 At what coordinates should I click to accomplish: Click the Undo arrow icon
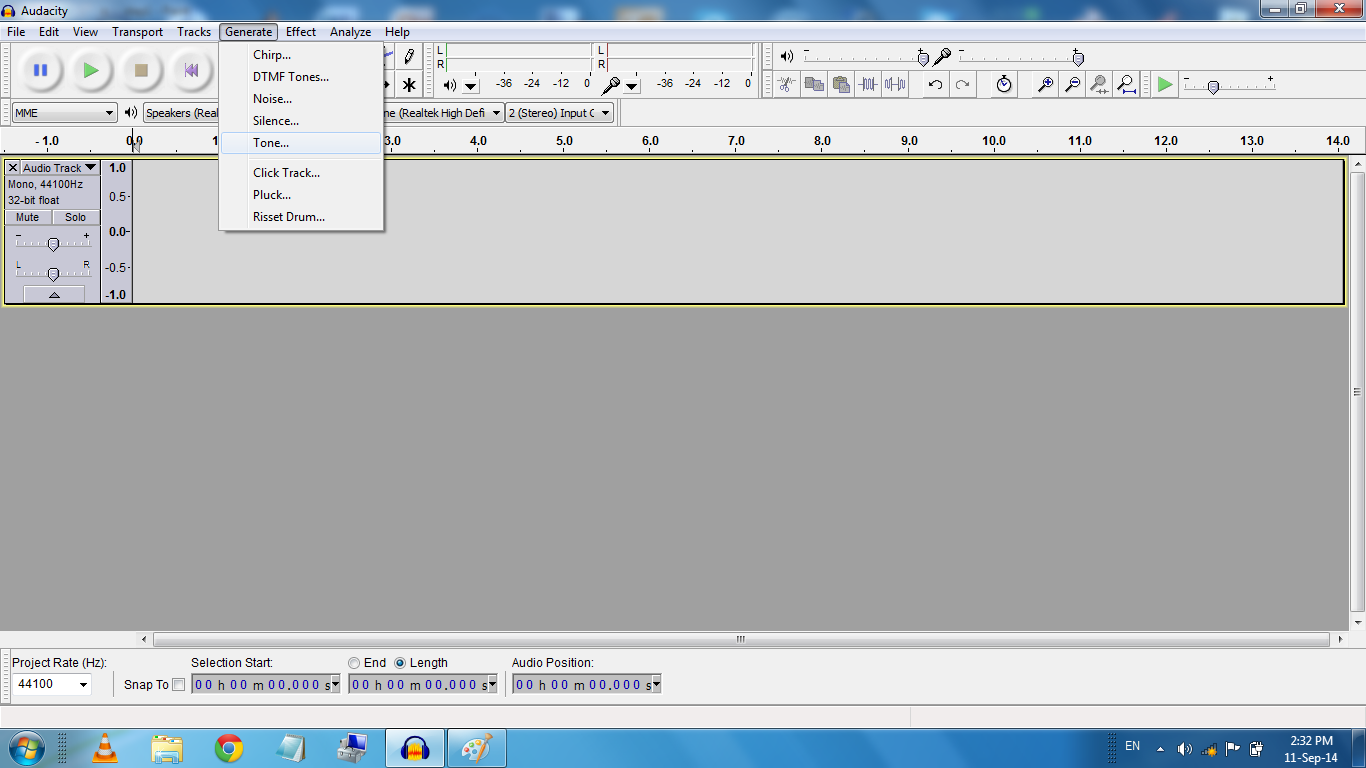pyautogui.click(x=935, y=84)
